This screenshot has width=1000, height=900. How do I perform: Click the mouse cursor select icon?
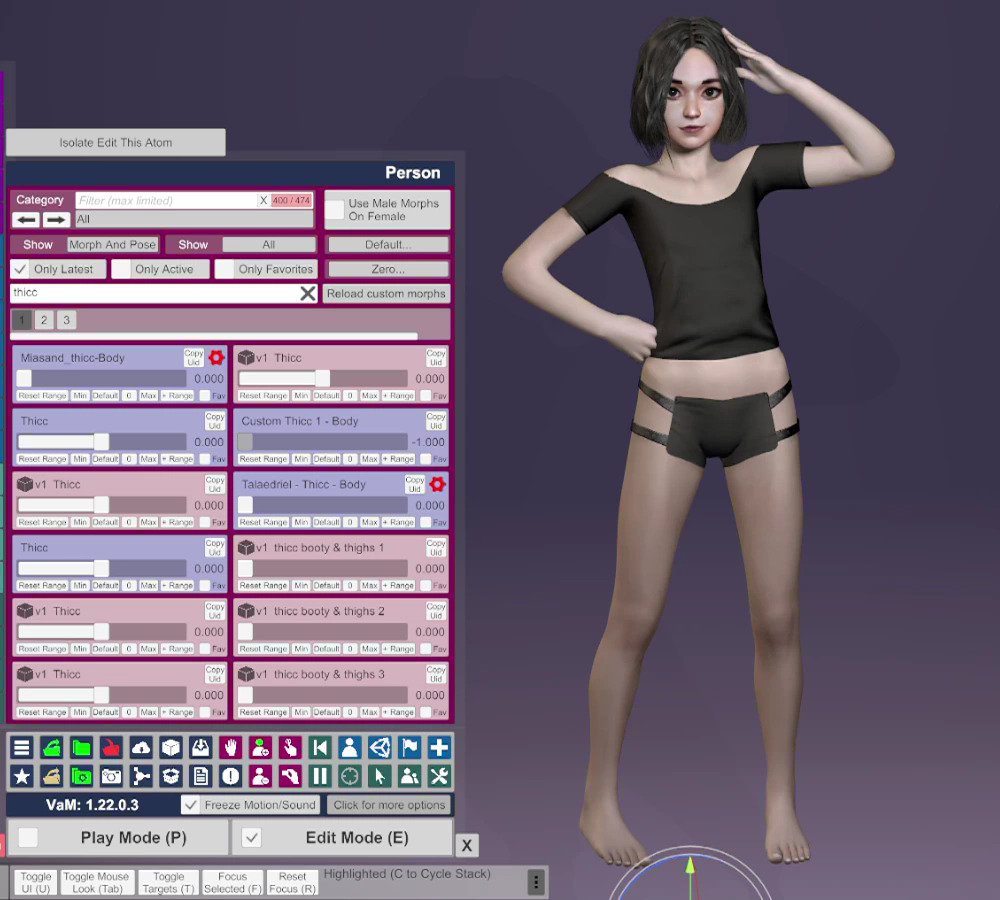tap(379, 776)
